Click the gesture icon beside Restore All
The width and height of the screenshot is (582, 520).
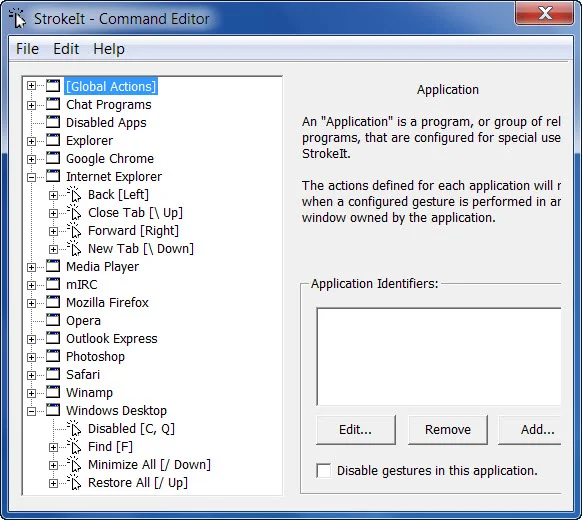(x=74, y=482)
